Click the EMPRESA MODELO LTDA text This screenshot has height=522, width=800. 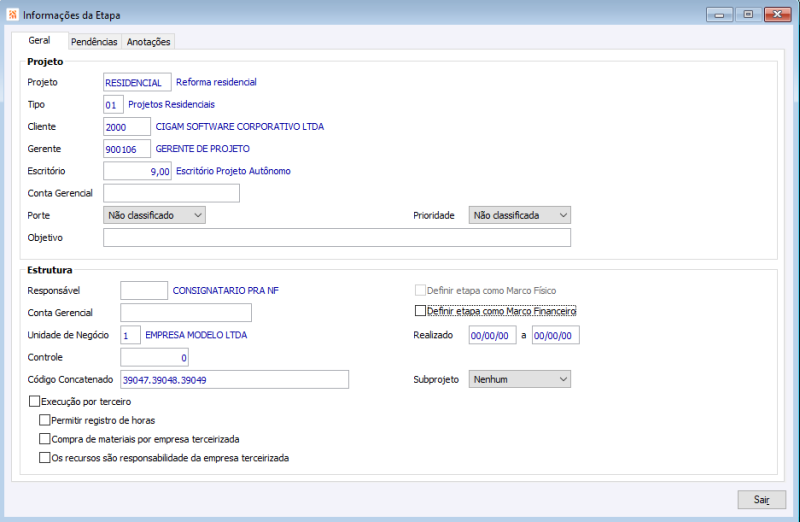196,335
